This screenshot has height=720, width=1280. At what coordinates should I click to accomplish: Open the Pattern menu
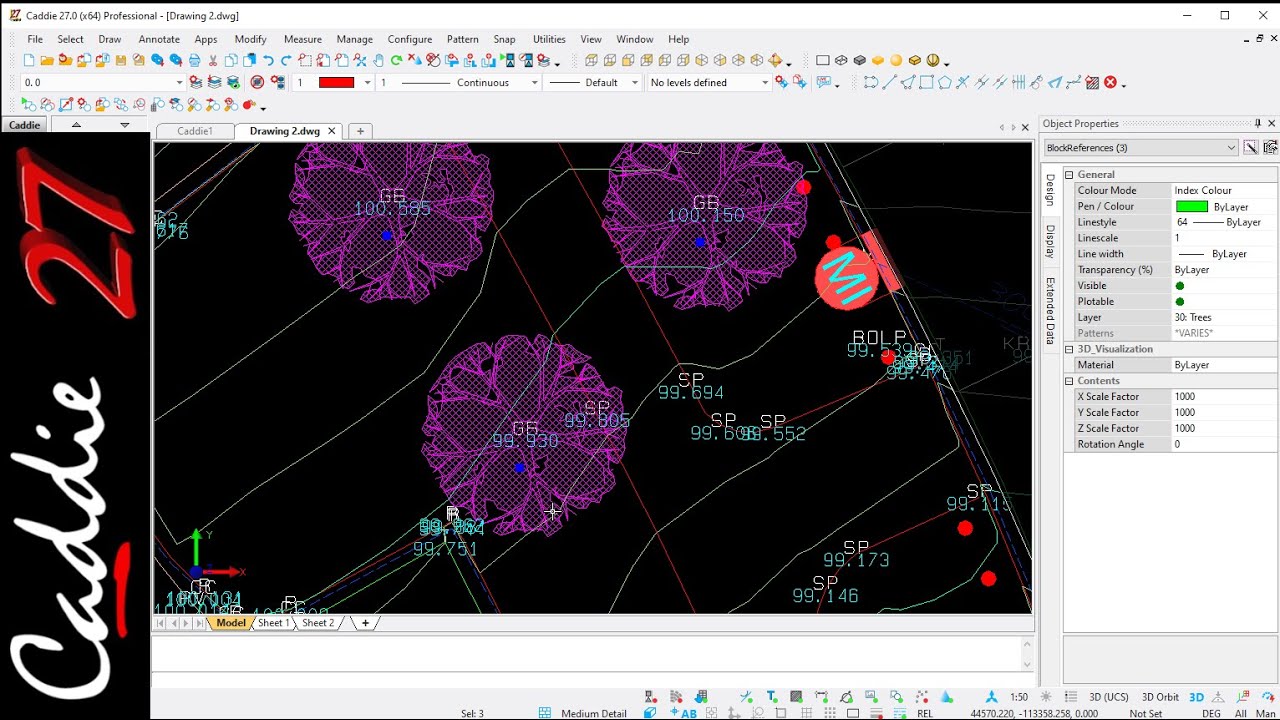(462, 39)
